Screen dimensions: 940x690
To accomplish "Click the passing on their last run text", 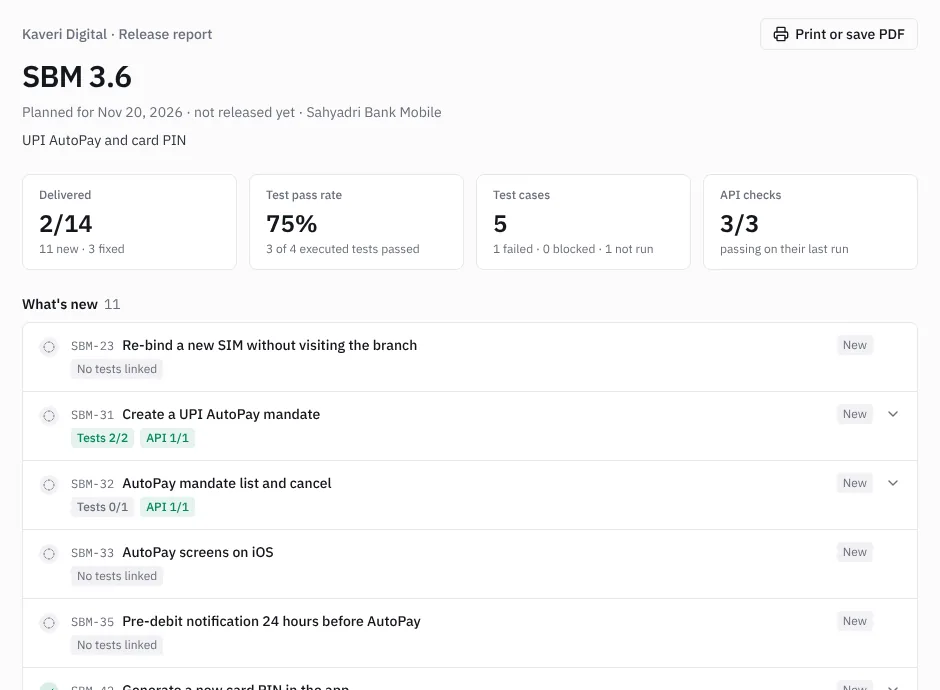I will (x=784, y=249).
